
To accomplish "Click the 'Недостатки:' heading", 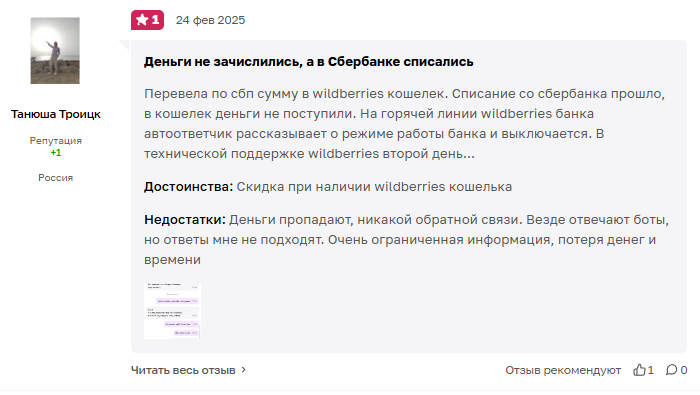I will [185, 220].
